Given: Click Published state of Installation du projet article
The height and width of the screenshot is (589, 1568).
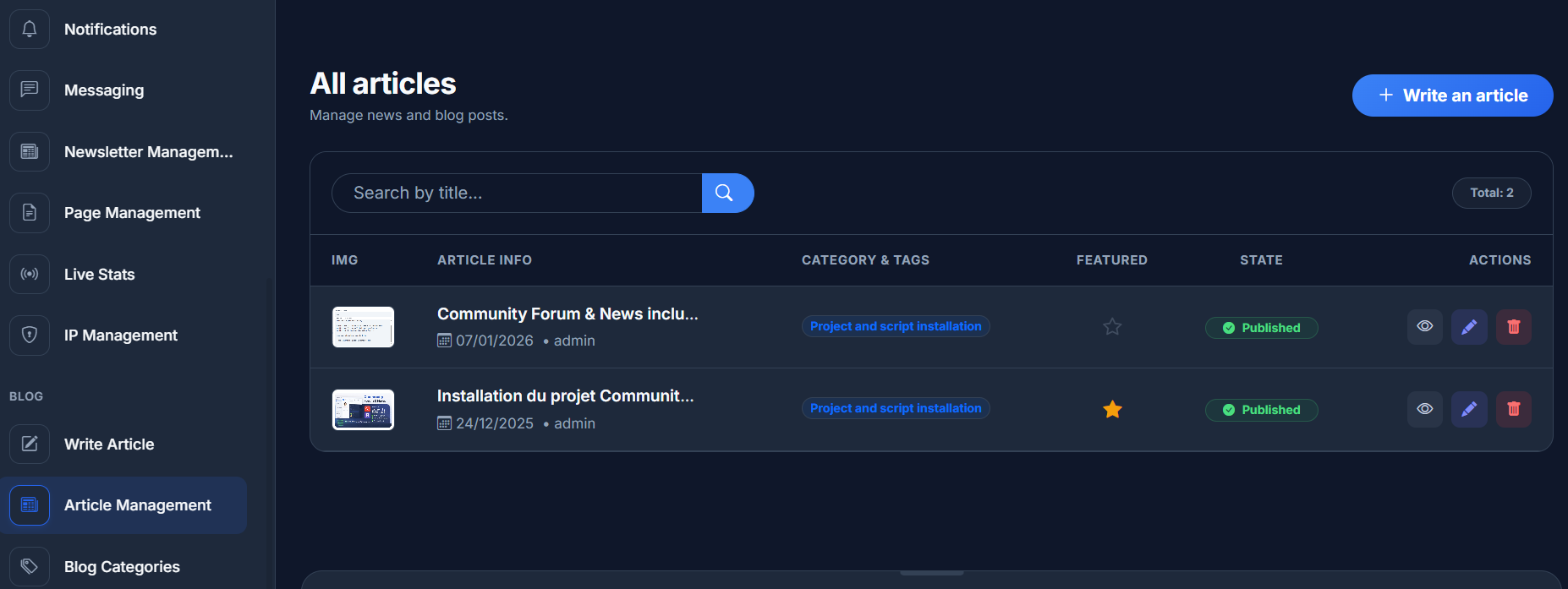Looking at the screenshot, I should coord(1261,410).
